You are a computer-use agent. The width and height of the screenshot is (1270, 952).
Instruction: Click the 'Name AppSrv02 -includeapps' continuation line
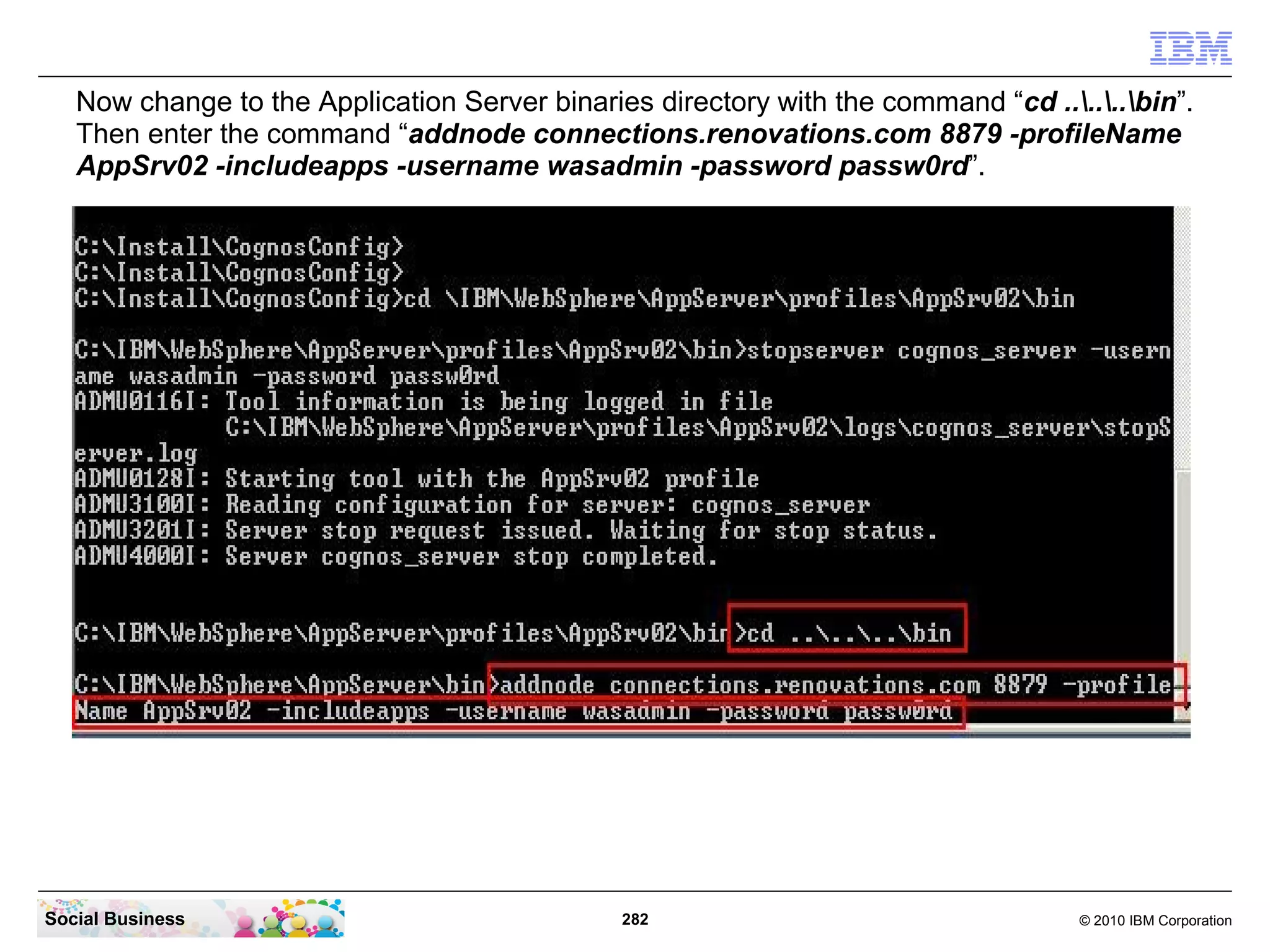click(513, 711)
